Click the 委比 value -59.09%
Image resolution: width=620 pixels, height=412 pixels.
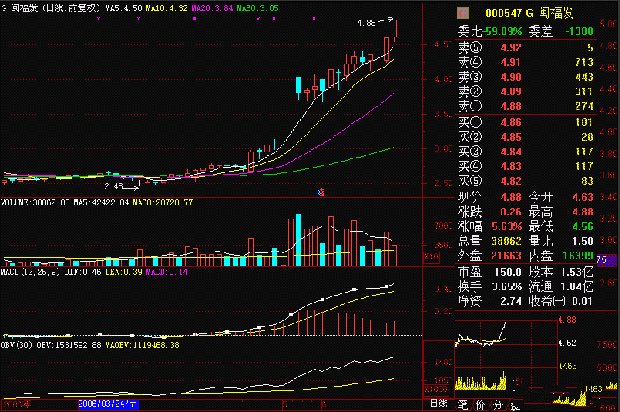pyautogui.click(x=504, y=31)
